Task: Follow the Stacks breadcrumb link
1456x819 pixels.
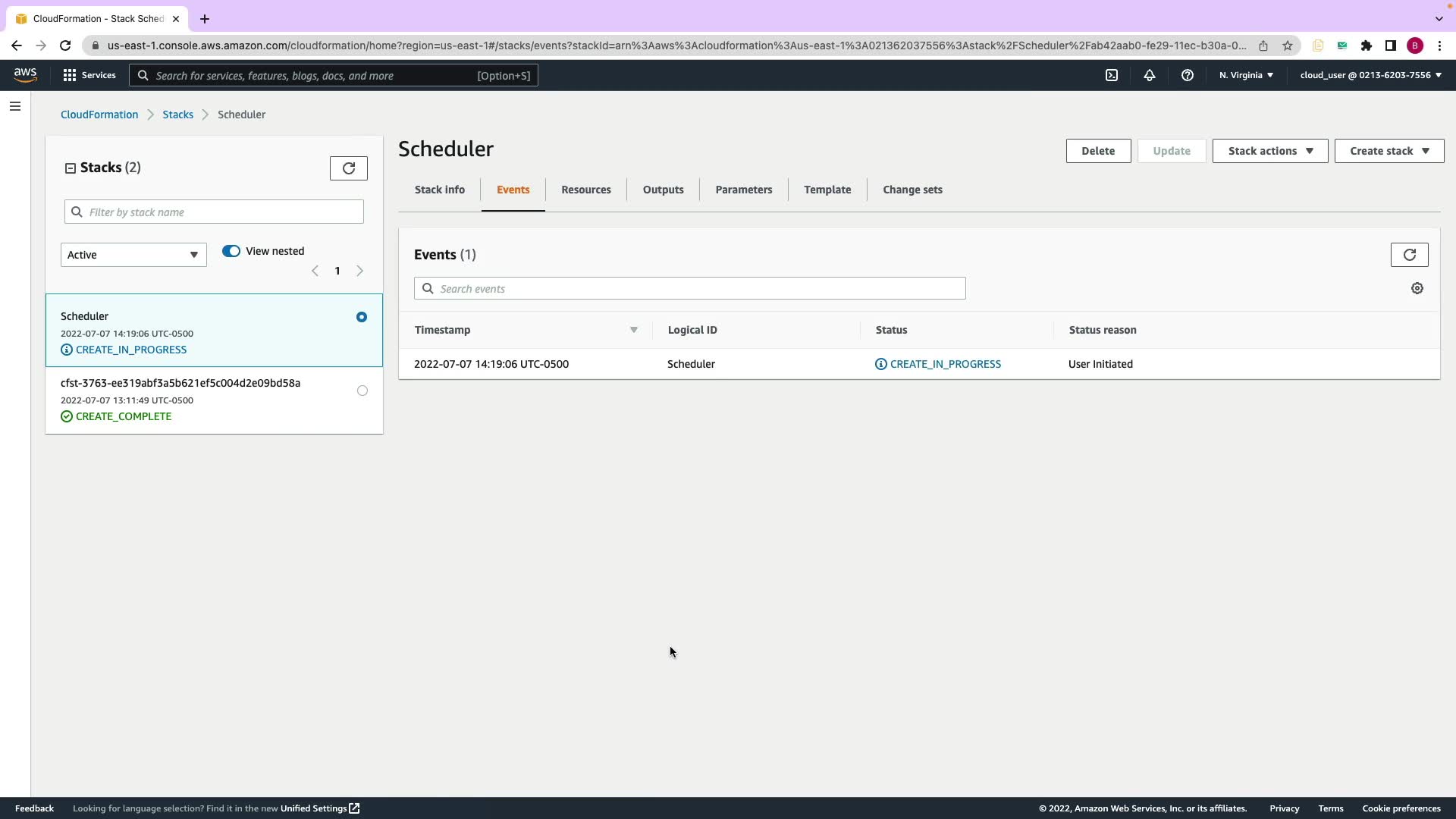Action: (177, 115)
